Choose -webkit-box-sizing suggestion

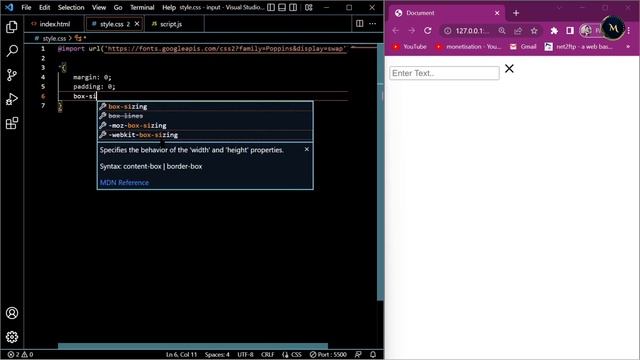pyautogui.click(x=205, y=135)
